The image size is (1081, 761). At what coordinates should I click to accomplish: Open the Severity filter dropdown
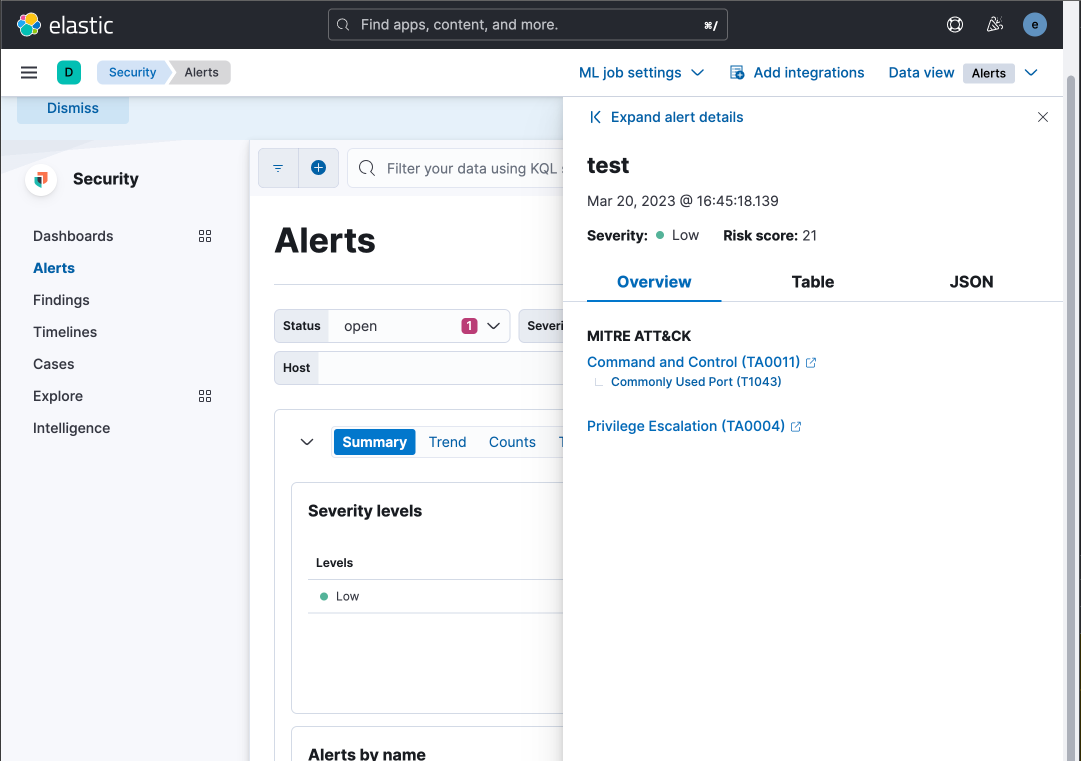(x=542, y=326)
